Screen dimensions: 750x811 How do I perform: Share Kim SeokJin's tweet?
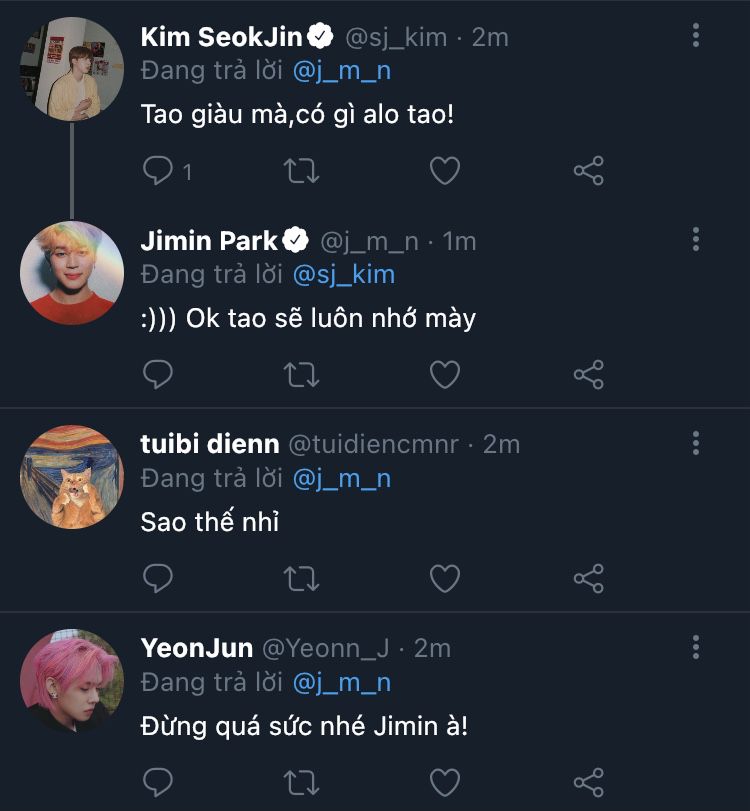588,171
